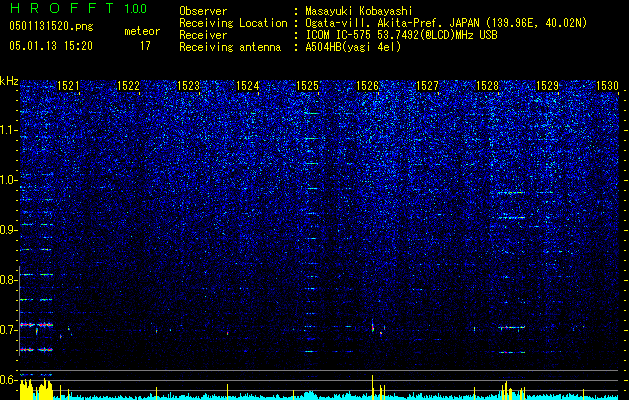Click the 1530 time marker

tap(607, 86)
